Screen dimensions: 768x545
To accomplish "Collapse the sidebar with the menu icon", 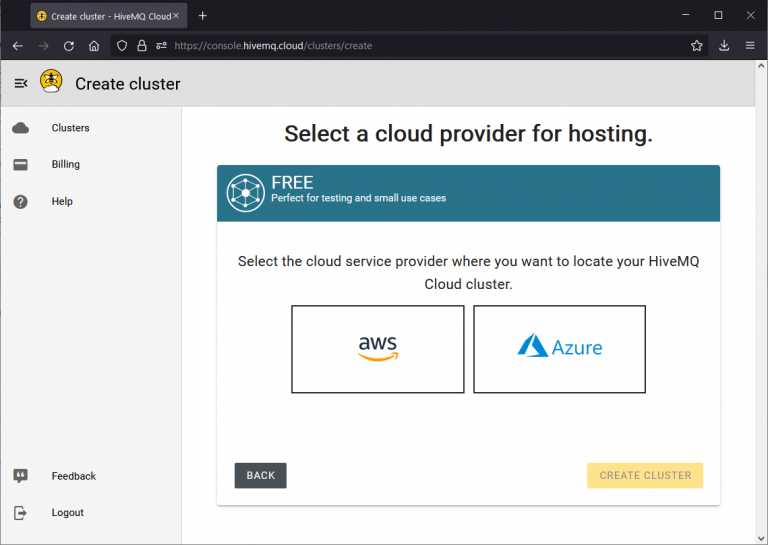I will 20,83.
